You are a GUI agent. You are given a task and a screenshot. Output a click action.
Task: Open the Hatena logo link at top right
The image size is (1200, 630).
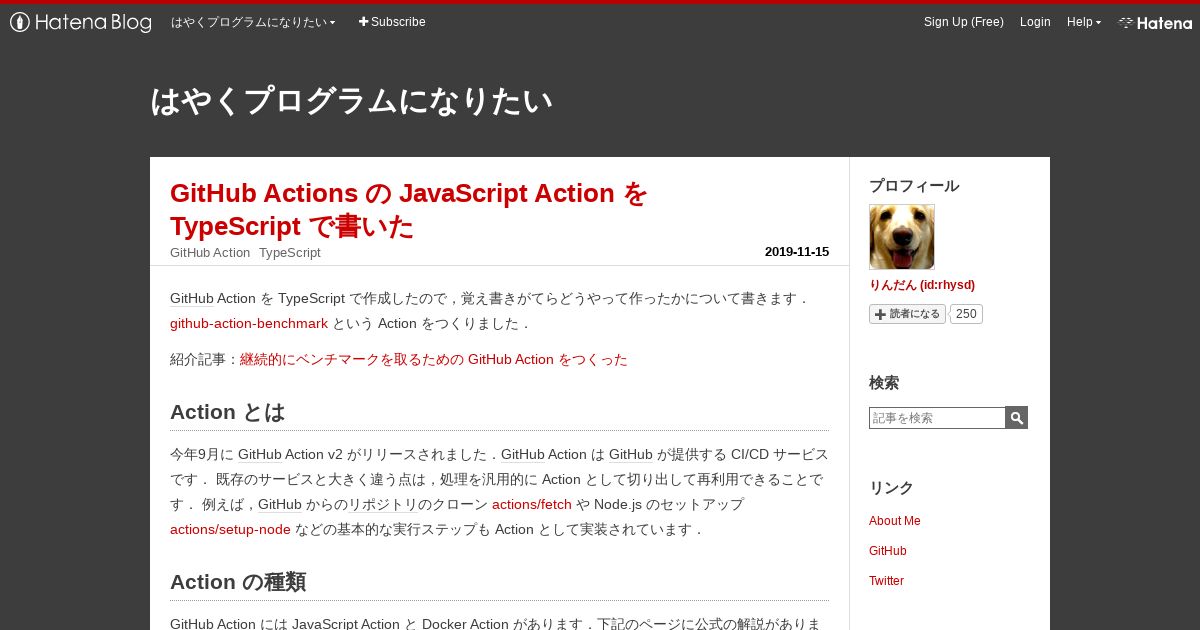pyautogui.click(x=1155, y=22)
